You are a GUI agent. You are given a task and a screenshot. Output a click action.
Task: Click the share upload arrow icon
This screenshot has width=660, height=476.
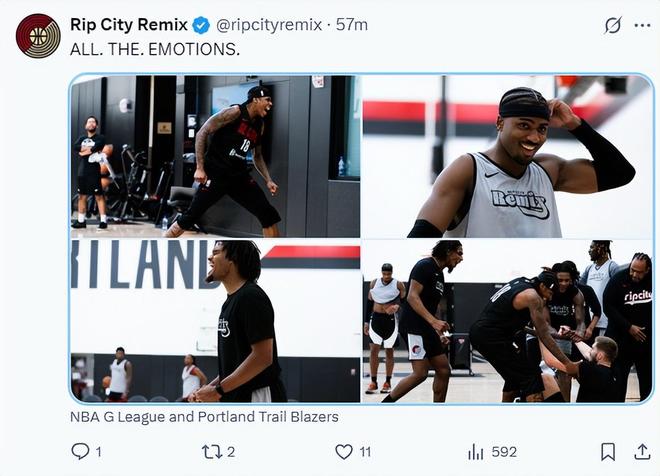click(640, 452)
